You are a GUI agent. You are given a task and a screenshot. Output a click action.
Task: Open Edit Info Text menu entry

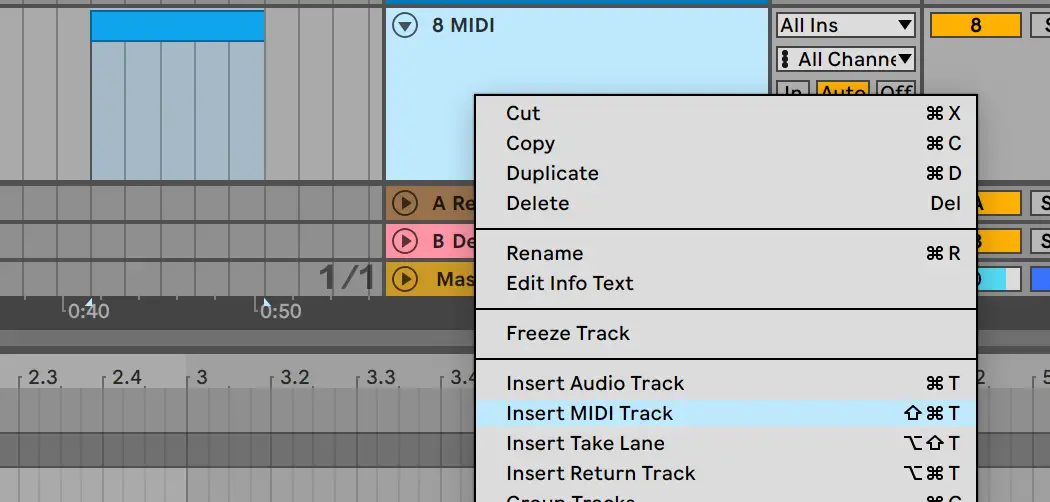[x=569, y=283]
